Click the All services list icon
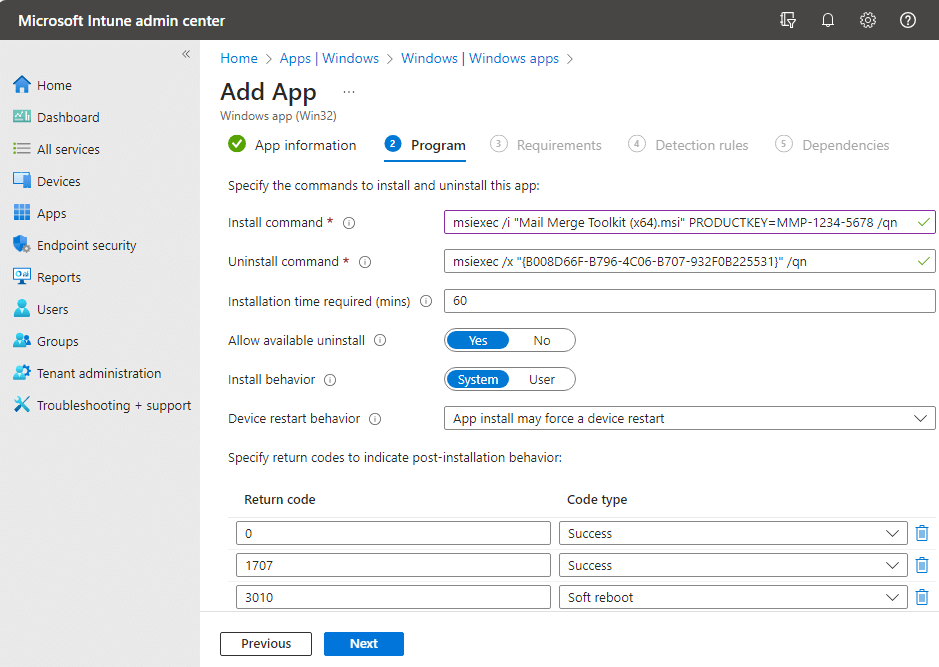This screenshot has height=667, width=939. [x=22, y=148]
